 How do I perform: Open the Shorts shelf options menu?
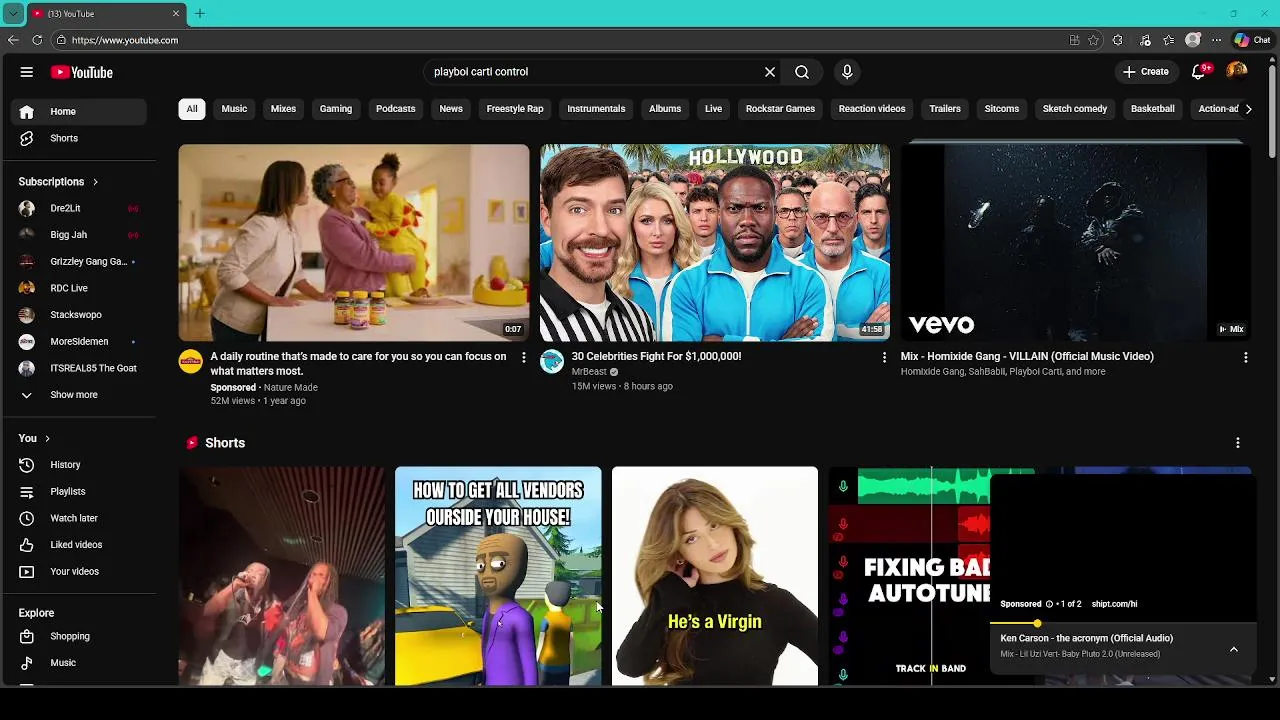coord(1238,443)
